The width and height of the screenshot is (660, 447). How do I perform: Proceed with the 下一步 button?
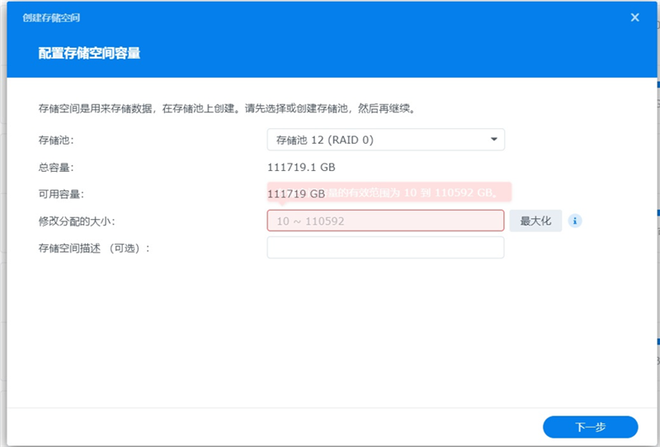pos(590,426)
